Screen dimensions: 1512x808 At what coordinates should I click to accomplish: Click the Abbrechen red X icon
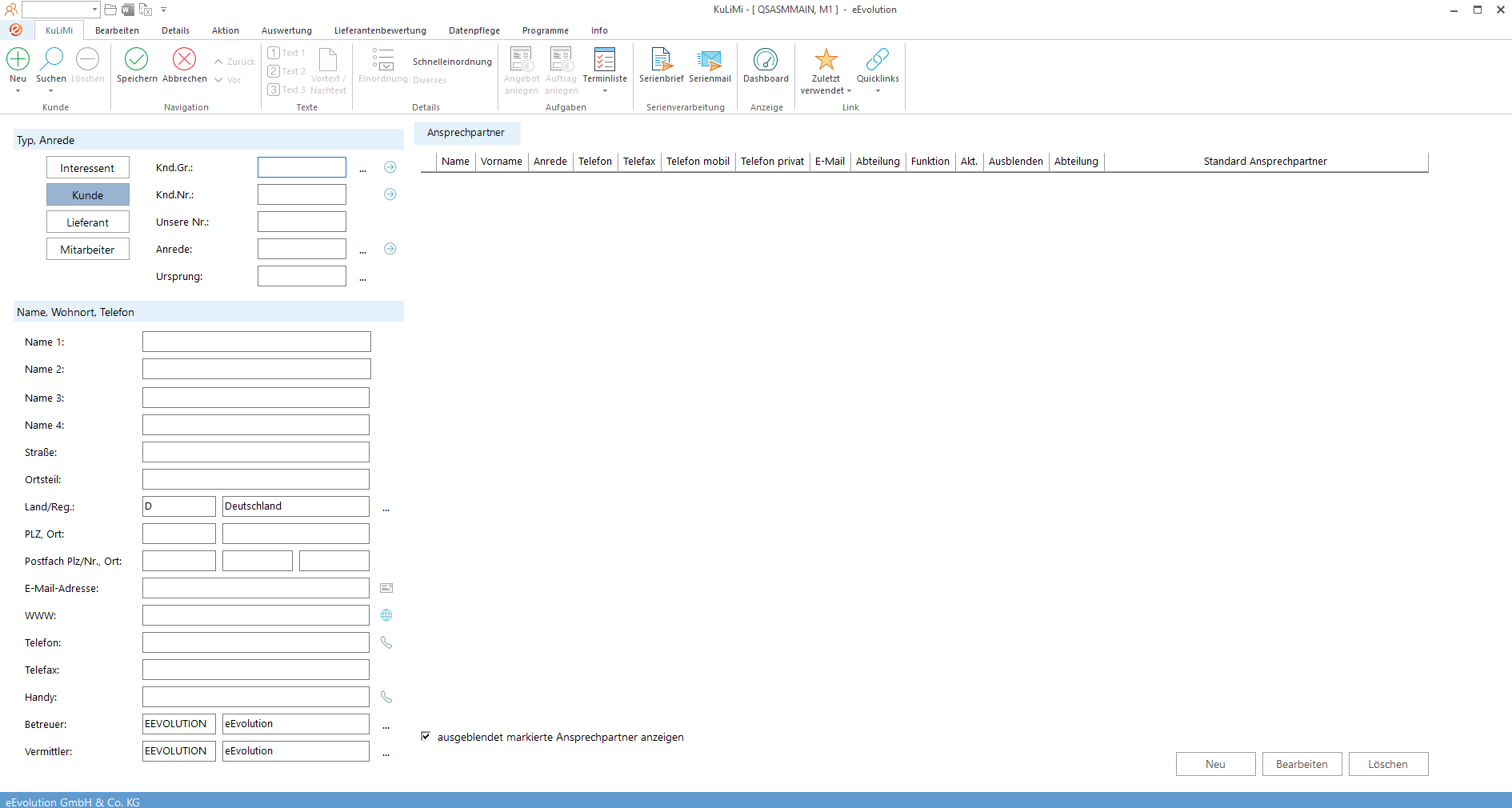point(184,59)
